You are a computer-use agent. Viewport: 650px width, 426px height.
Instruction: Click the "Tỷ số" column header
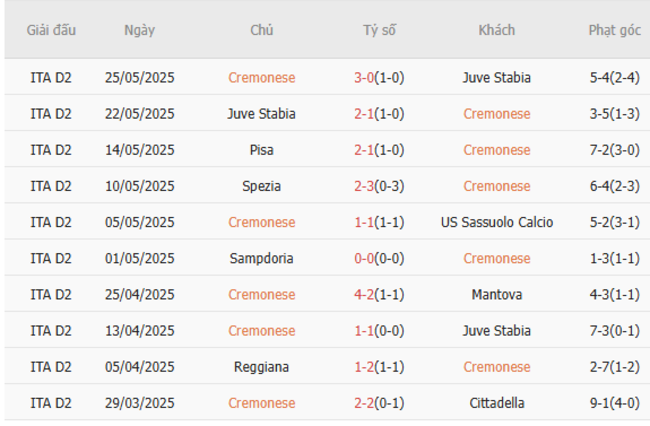click(x=379, y=30)
